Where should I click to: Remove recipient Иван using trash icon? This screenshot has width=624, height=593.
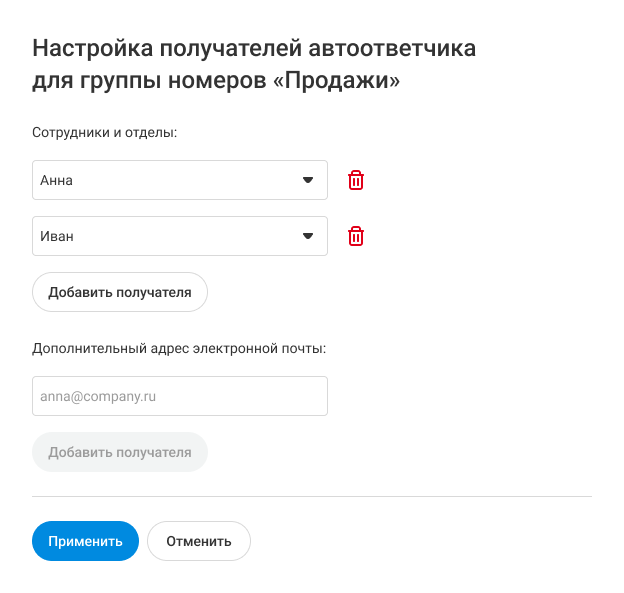pyautogui.click(x=356, y=236)
